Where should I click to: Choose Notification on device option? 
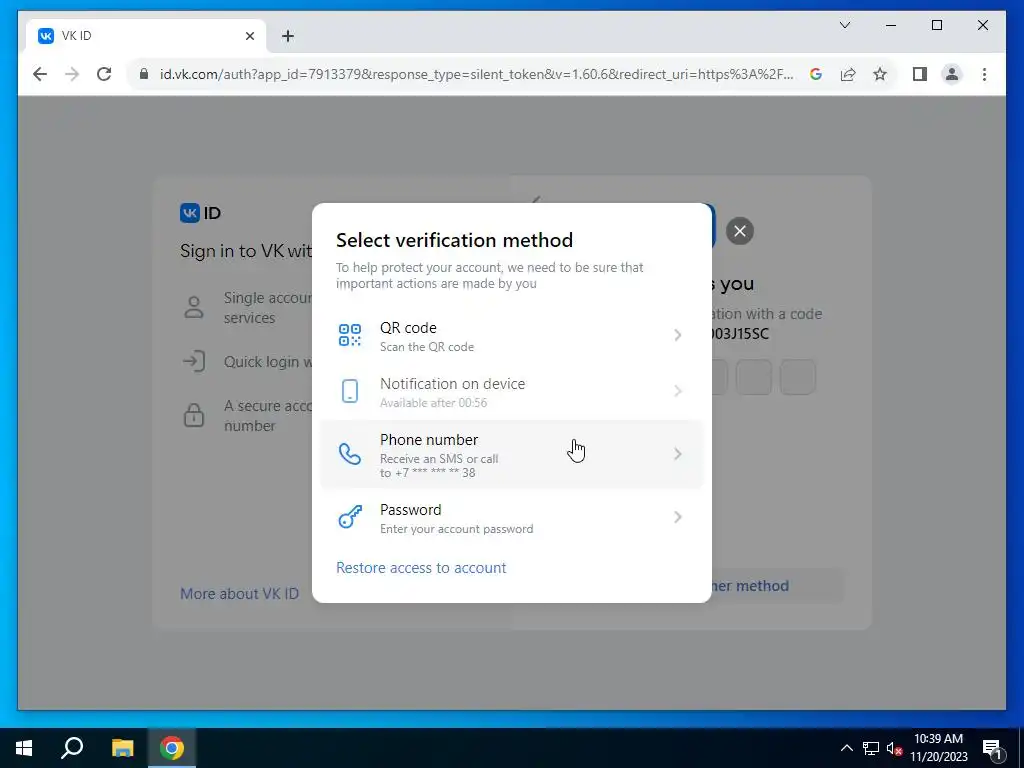click(x=511, y=392)
